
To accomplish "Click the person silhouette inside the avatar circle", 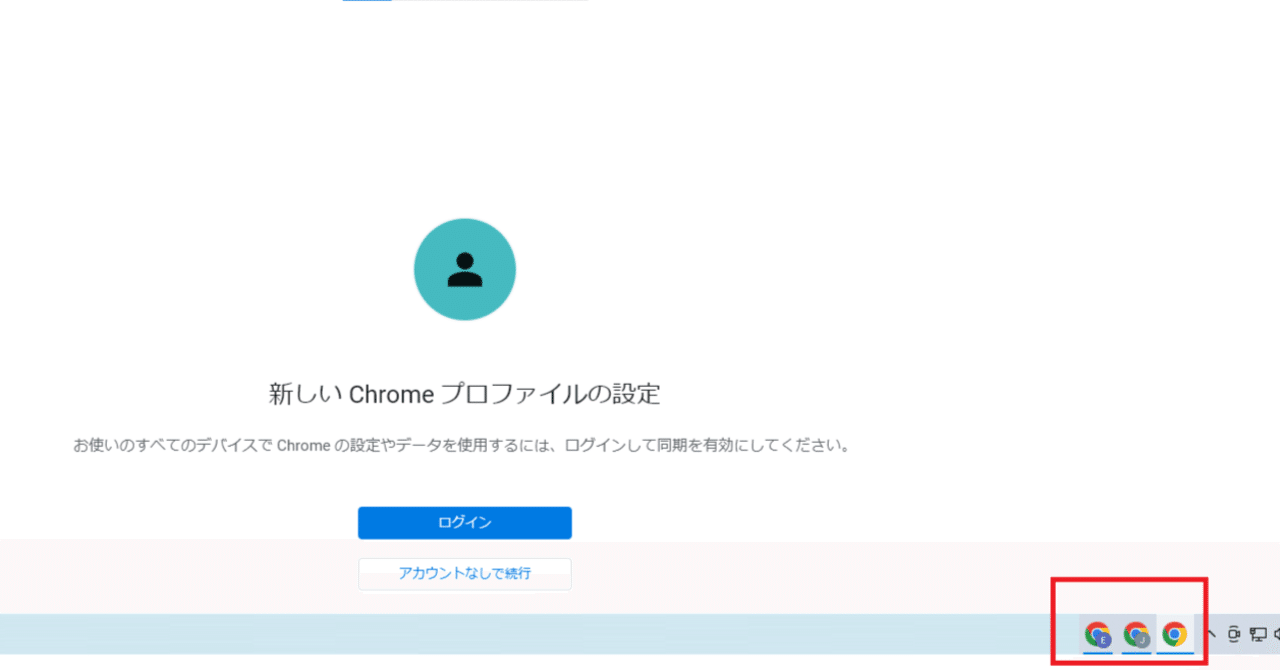I will (464, 269).
